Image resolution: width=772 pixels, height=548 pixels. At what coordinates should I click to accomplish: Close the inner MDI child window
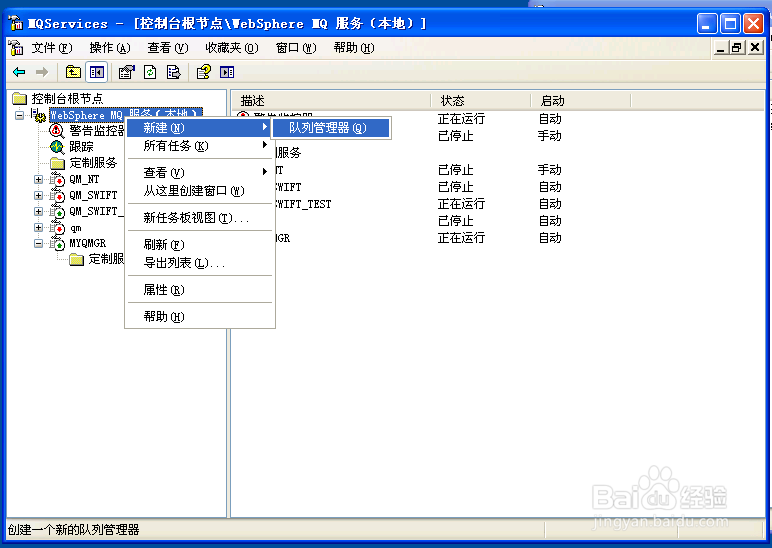[755, 48]
